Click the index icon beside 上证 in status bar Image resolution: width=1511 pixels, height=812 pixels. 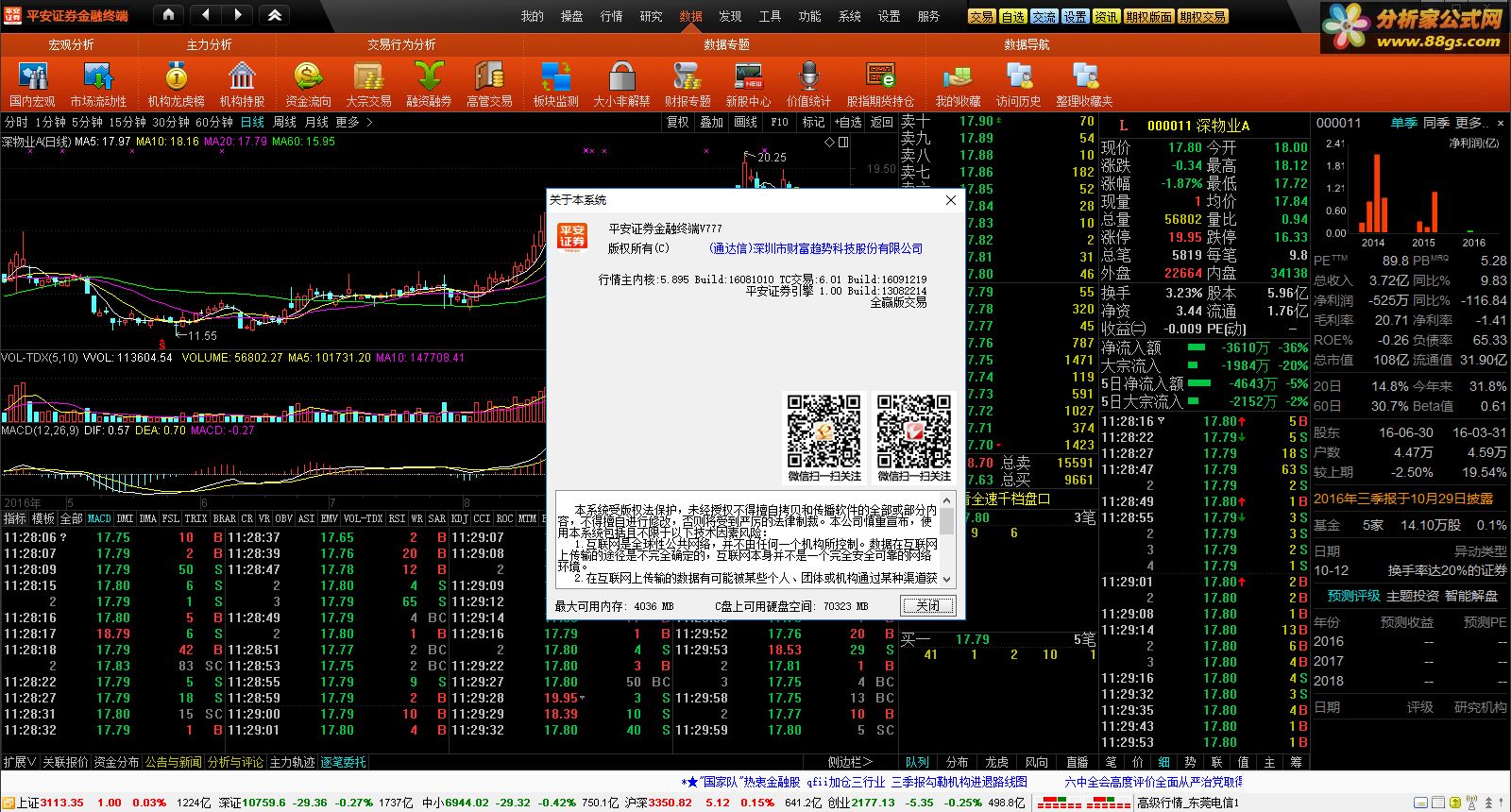9,803
